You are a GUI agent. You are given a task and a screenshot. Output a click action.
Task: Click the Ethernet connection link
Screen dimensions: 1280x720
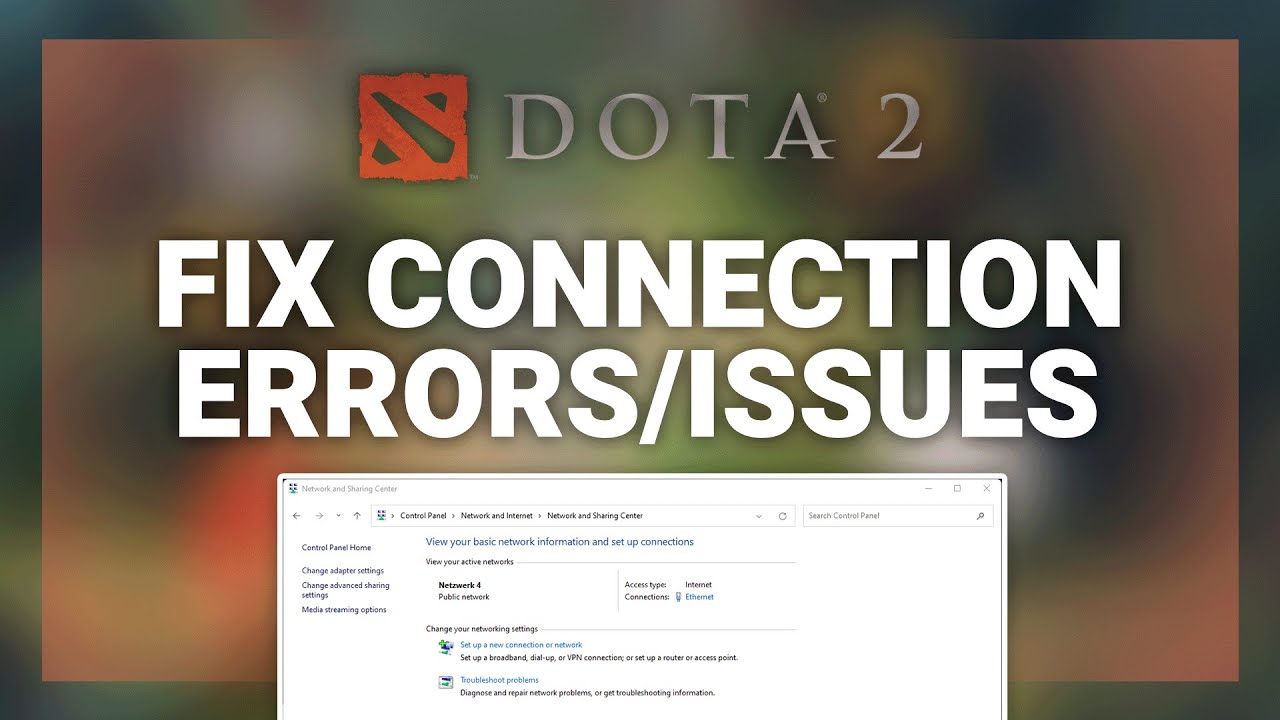699,597
